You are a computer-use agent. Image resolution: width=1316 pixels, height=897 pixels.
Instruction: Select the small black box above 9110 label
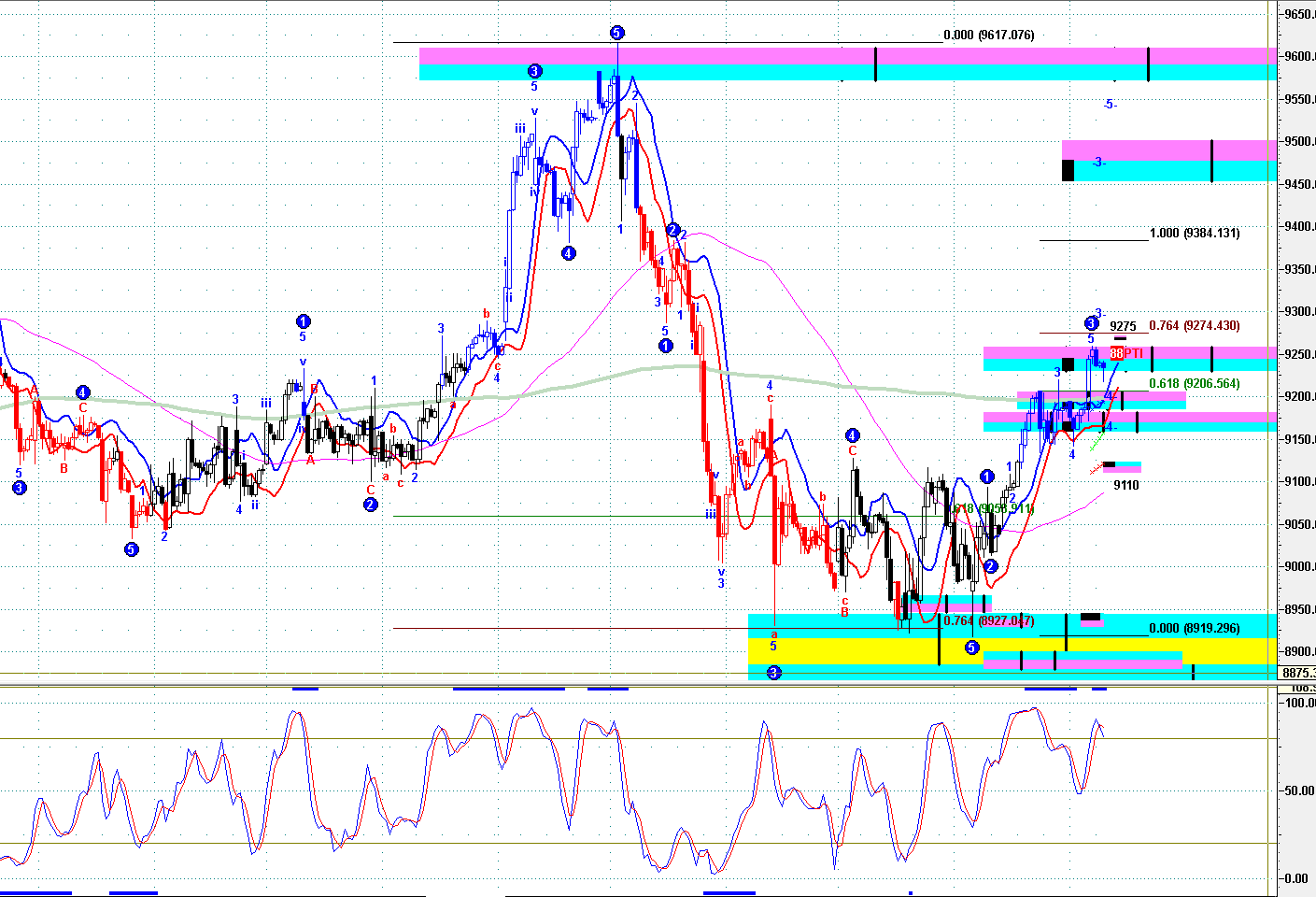pos(1109,464)
